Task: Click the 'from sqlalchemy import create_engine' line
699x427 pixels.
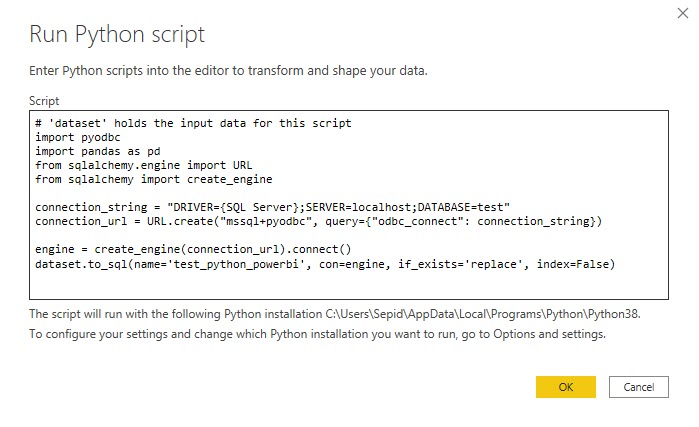Action: point(152,178)
